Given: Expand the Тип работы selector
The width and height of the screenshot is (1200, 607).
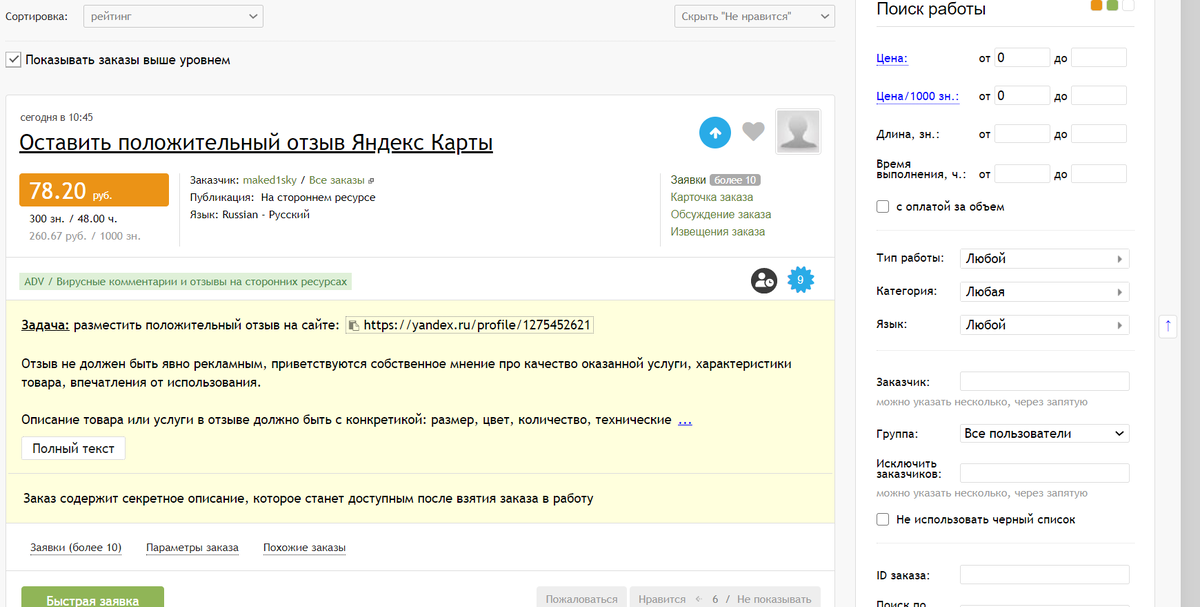Looking at the screenshot, I should [1044, 259].
